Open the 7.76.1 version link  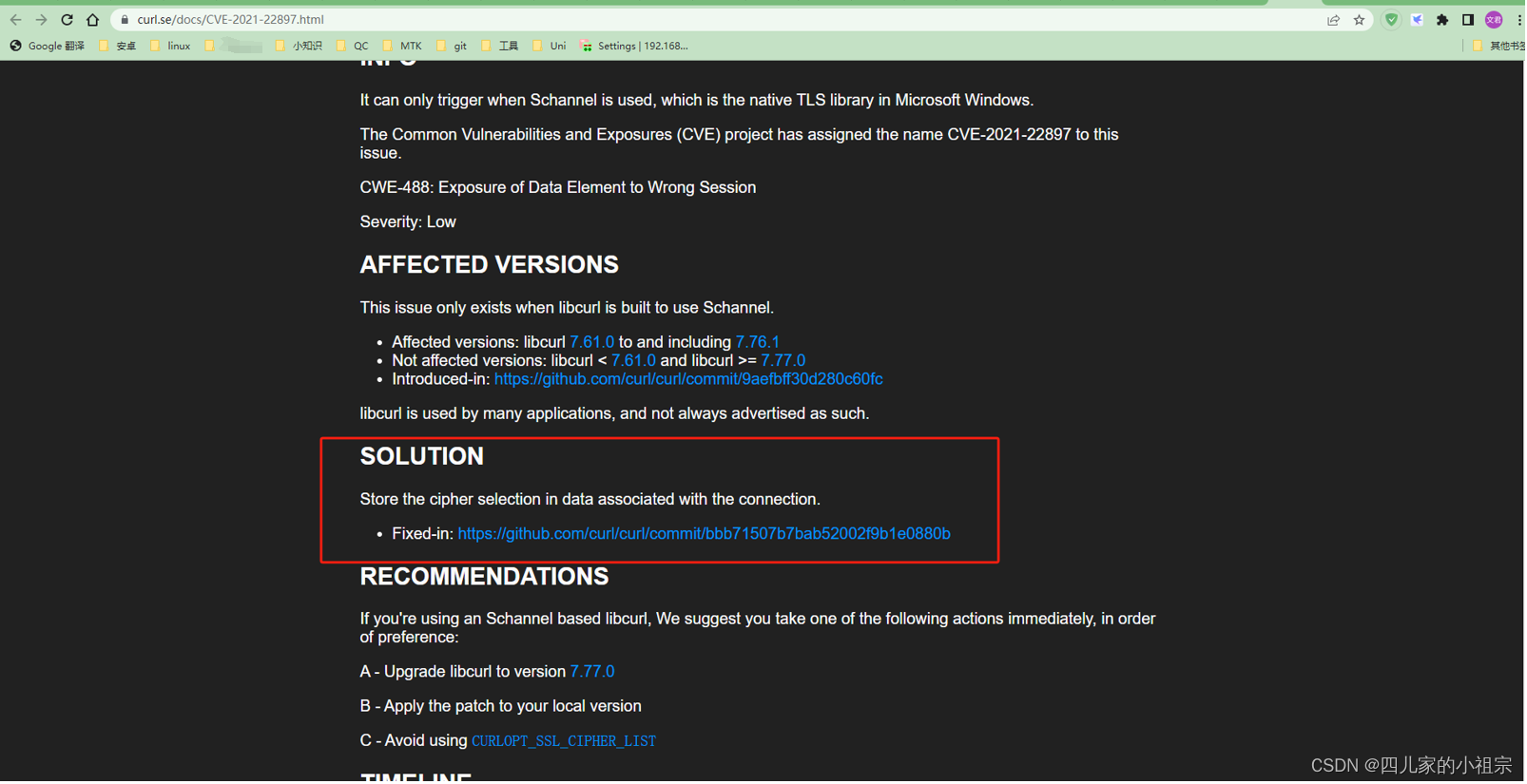758,342
